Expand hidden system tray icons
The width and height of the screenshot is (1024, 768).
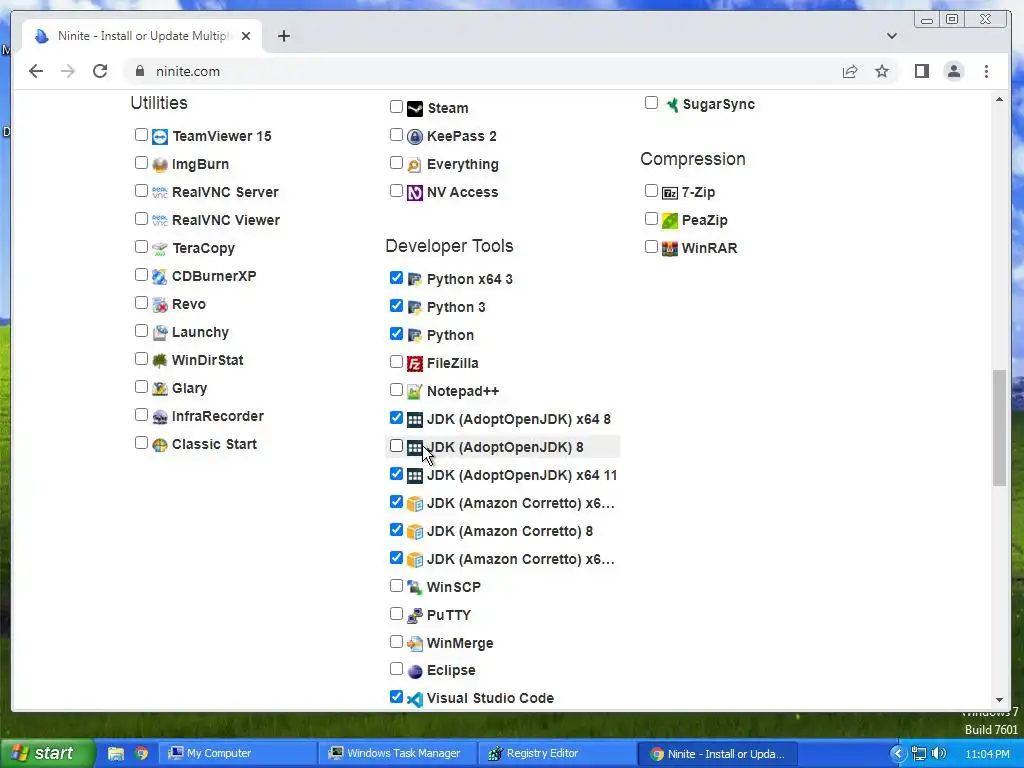point(898,754)
